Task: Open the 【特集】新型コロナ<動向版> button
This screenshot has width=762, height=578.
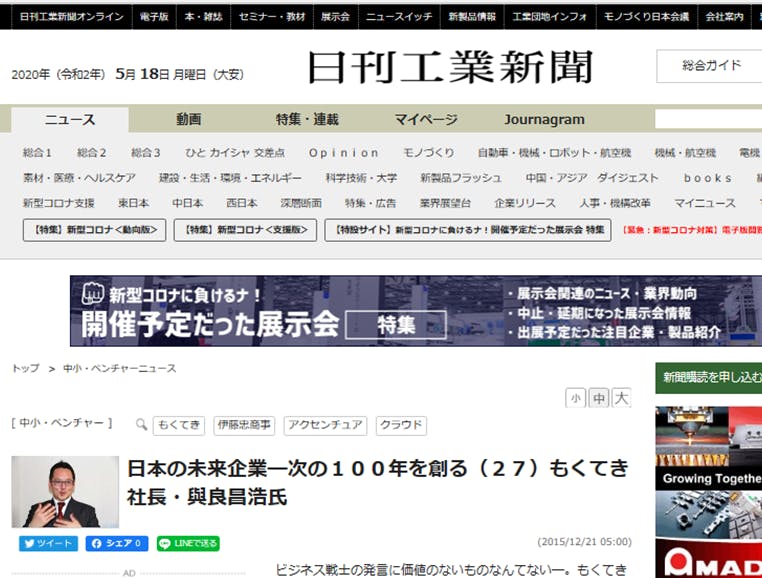Action: click(94, 230)
